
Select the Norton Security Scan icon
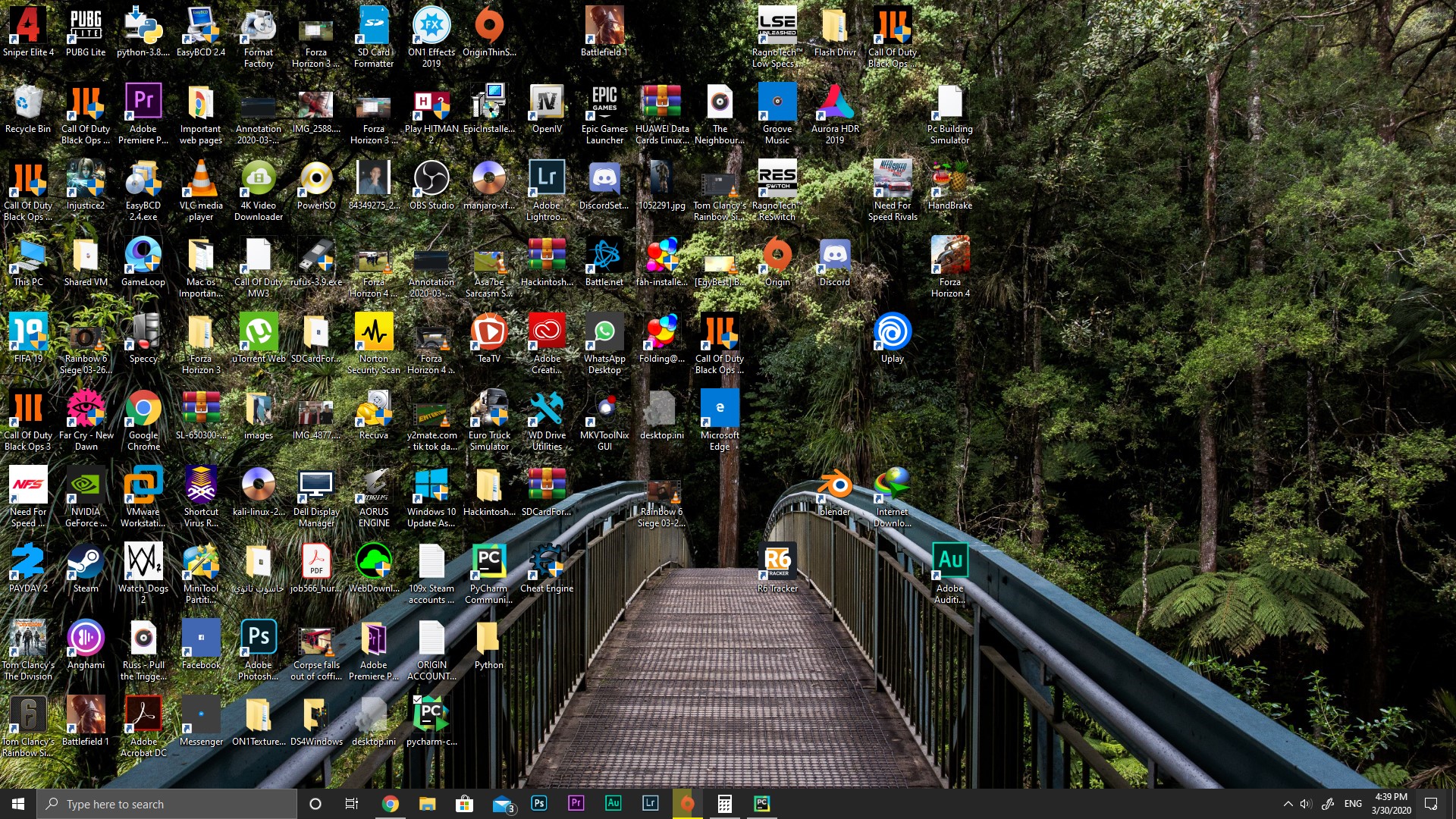pos(374,344)
